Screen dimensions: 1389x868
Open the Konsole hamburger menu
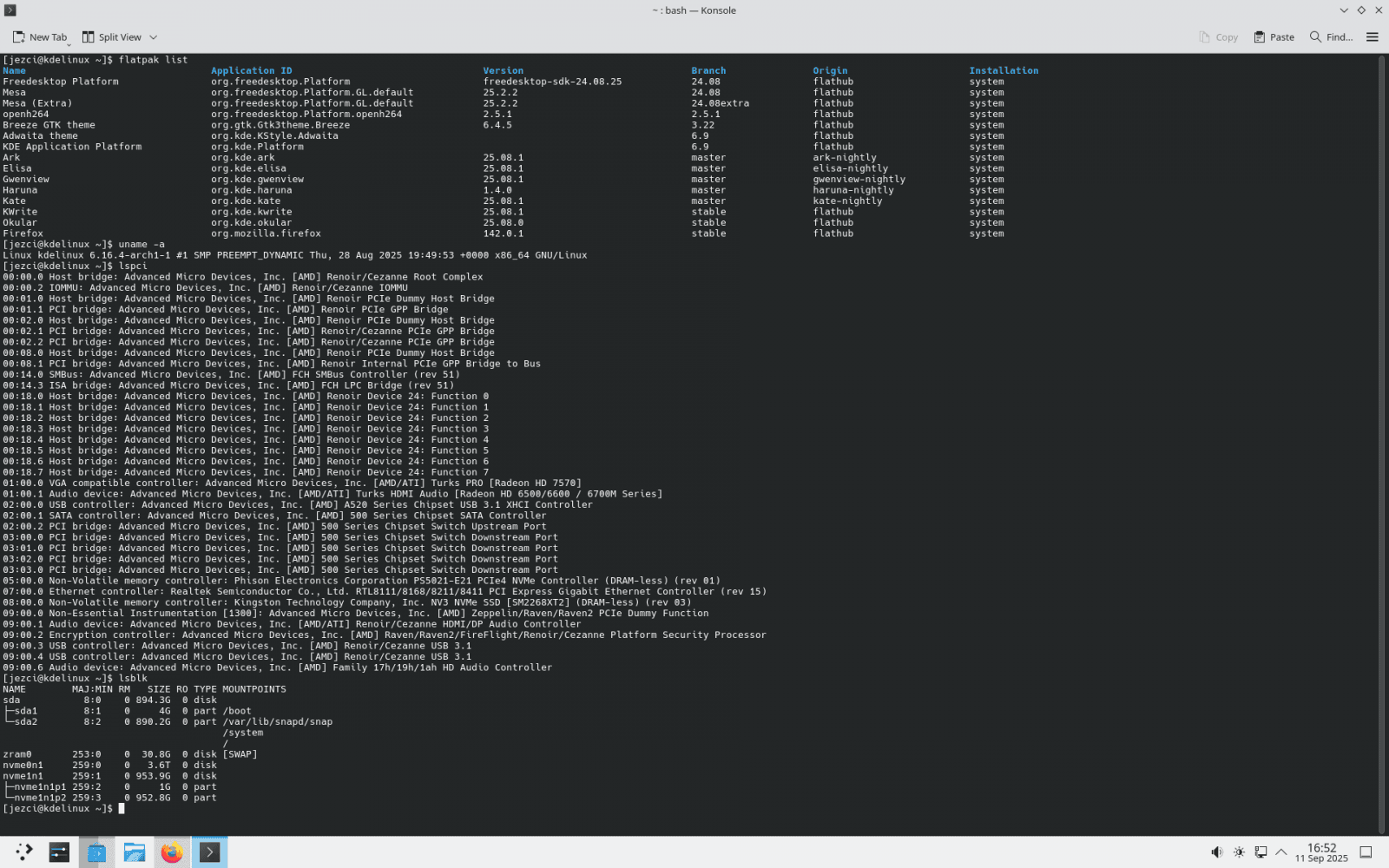tap(1373, 37)
